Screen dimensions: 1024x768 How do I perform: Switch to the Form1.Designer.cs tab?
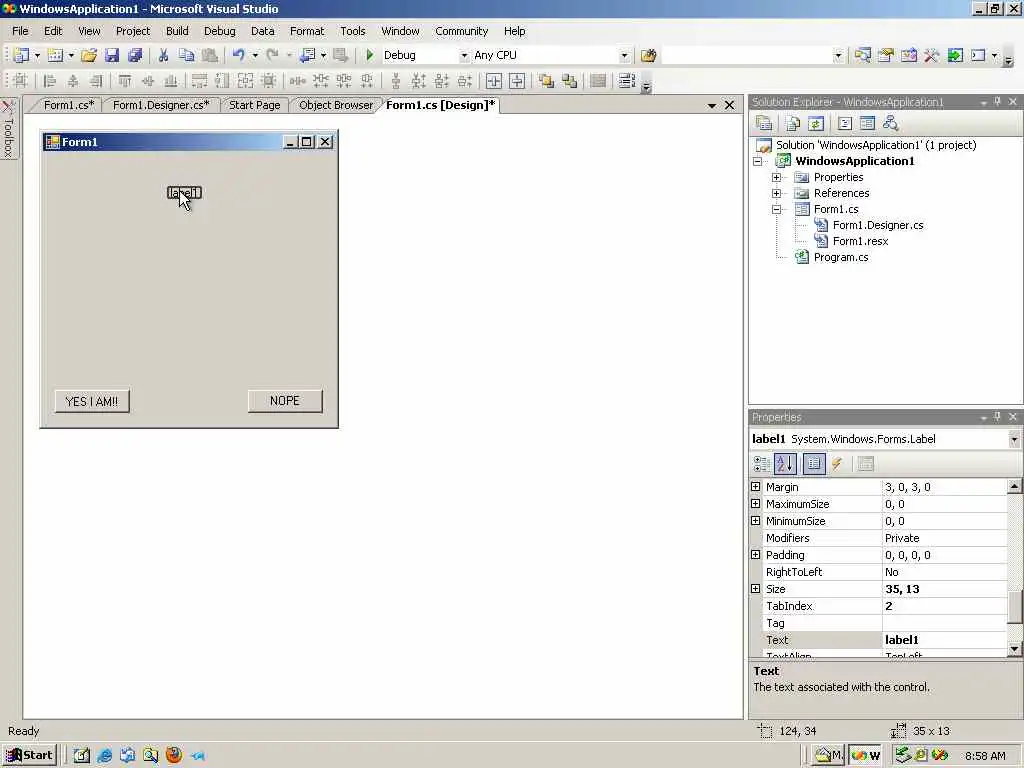pos(161,105)
